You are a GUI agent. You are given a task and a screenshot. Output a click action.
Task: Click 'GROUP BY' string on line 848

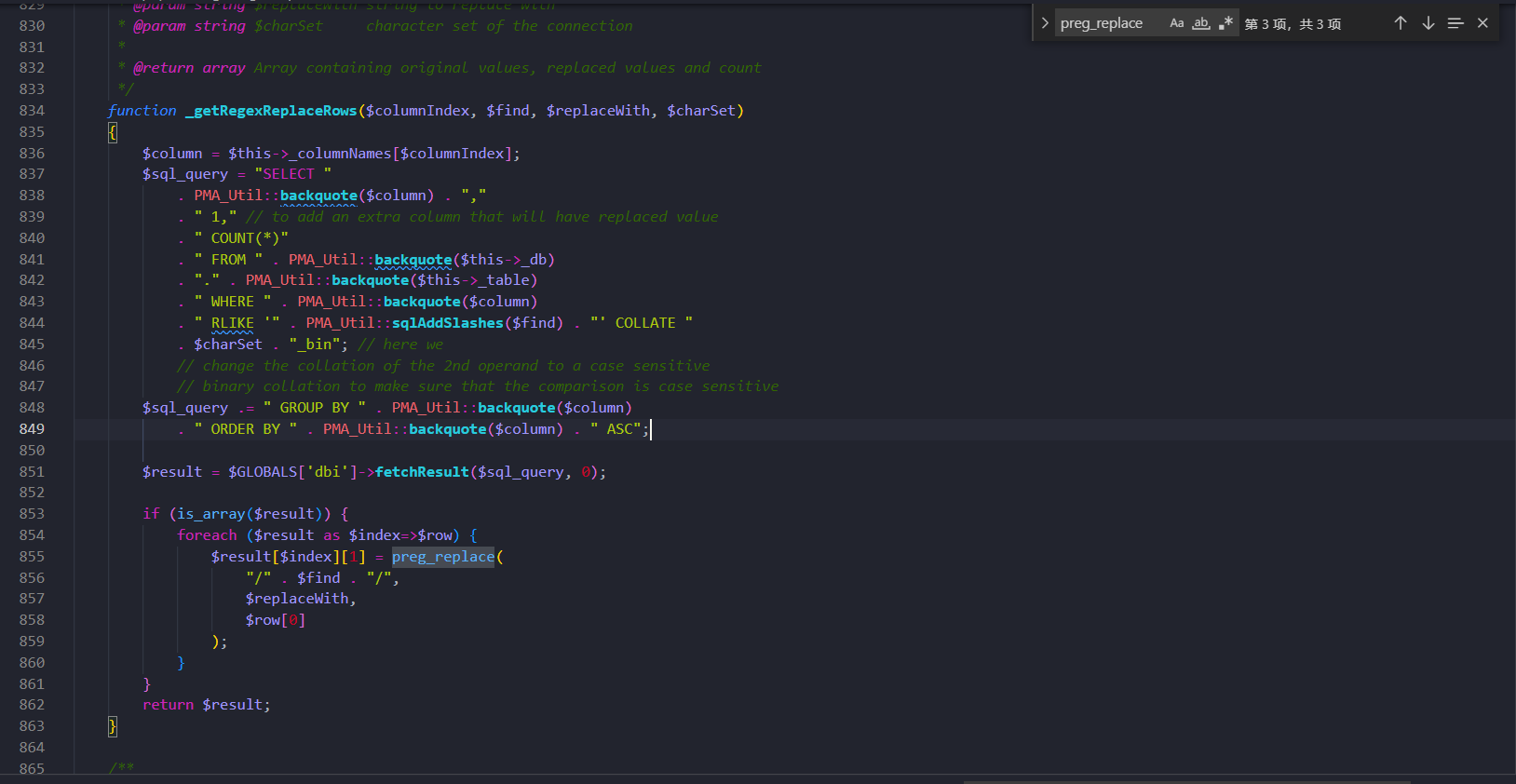[x=315, y=408]
